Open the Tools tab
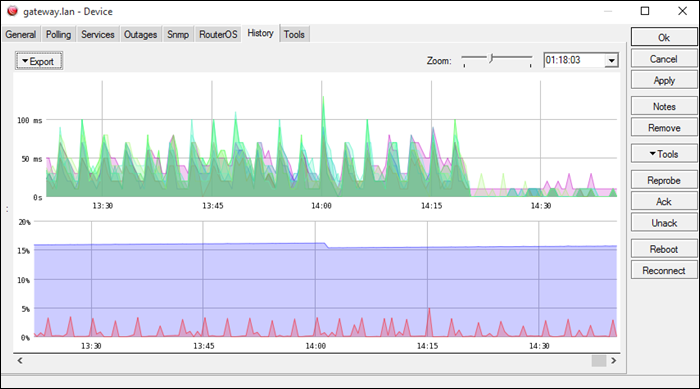Image resolution: width=700 pixels, height=389 pixels. [x=294, y=34]
